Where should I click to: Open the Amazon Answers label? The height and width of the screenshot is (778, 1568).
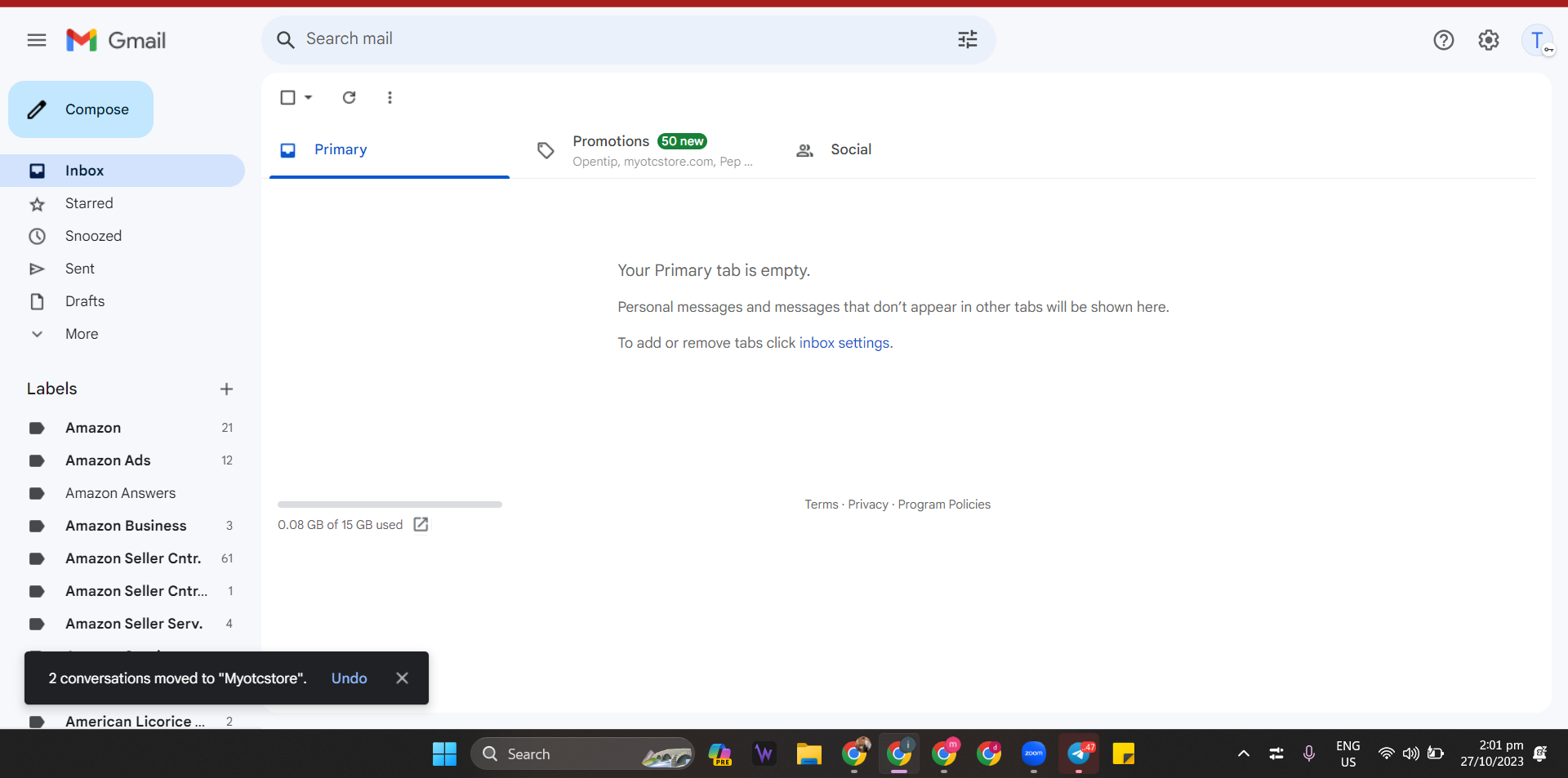122,493
